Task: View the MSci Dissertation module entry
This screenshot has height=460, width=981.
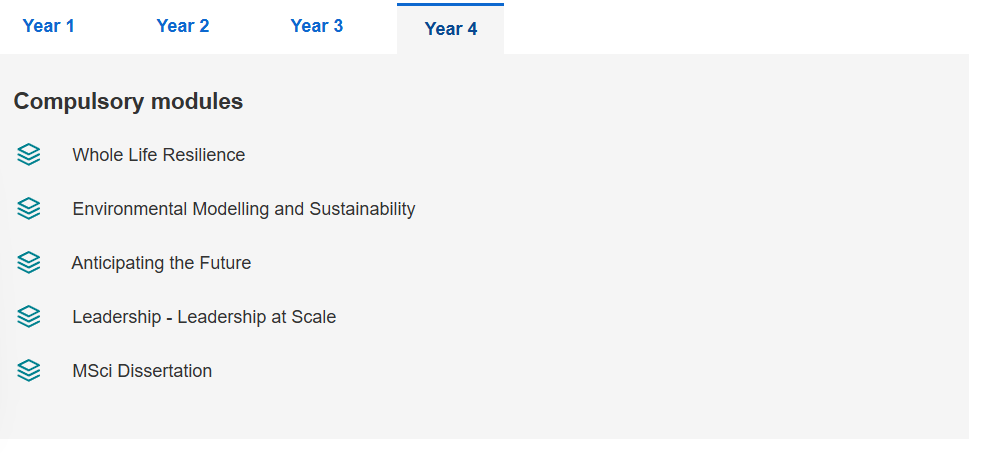Action: click(142, 371)
